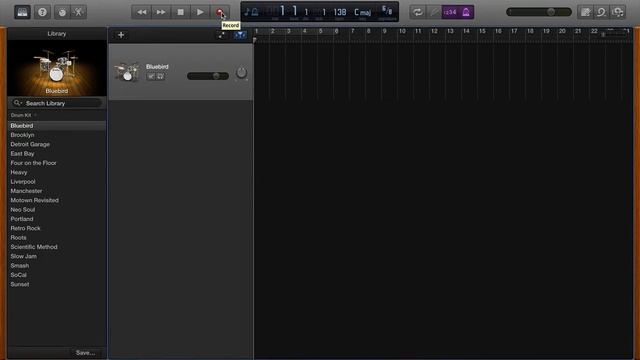Toggle the 1234 Count-in button
Image resolution: width=640 pixels, height=360 pixels.
click(449, 12)
